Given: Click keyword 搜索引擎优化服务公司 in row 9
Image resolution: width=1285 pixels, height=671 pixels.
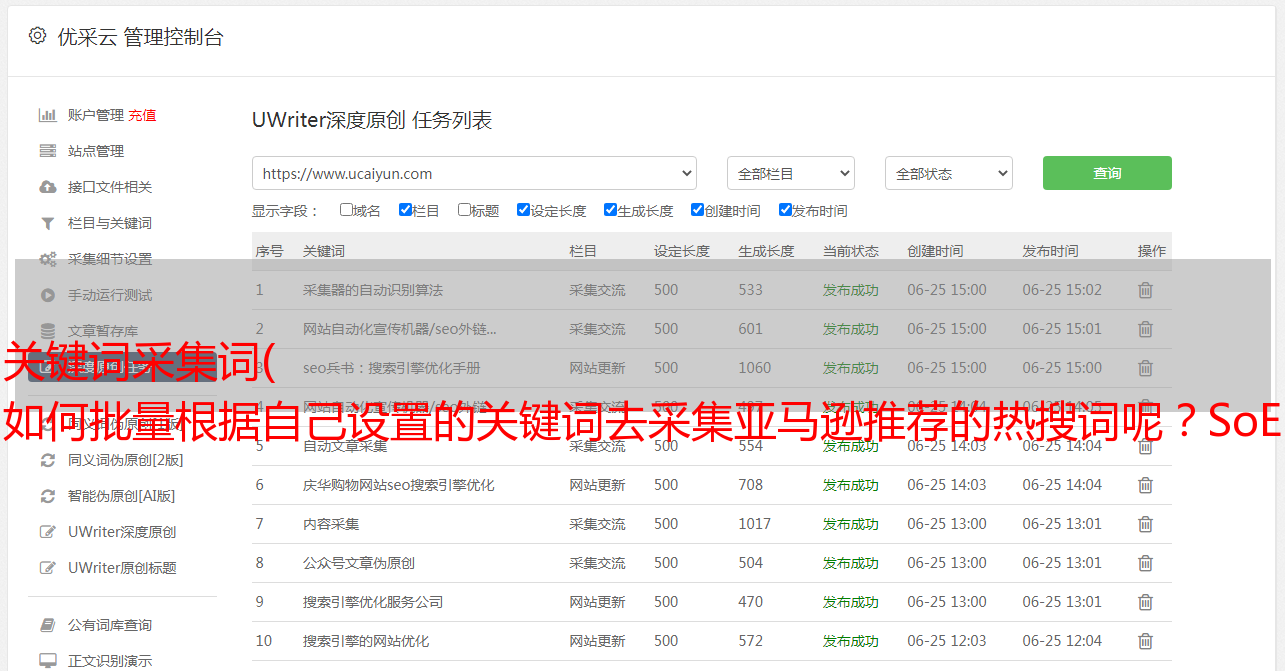Looking at the screenshot, I should pos(372,602).
